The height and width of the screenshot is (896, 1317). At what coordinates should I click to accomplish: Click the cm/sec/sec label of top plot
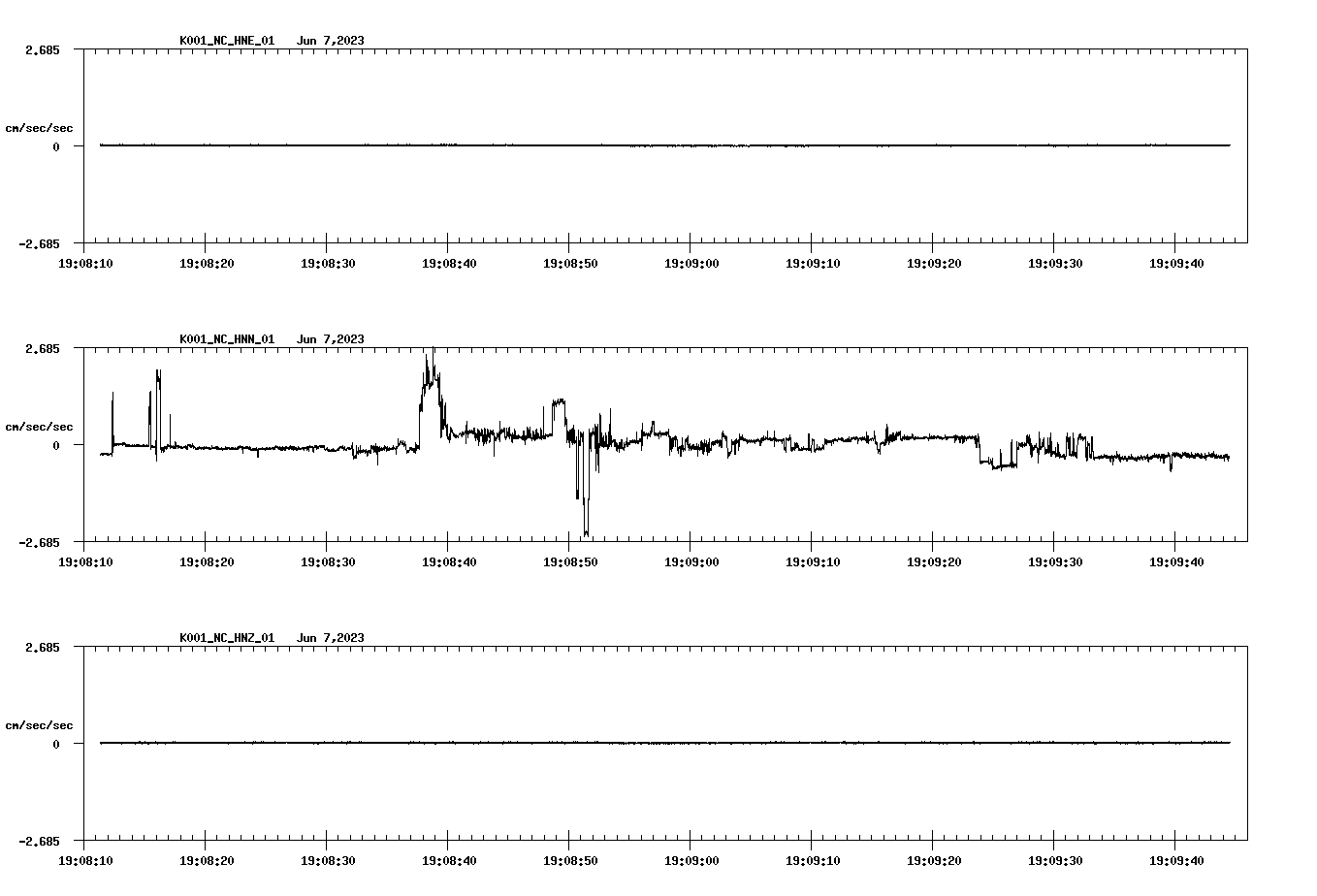click(x=40, y=128)
